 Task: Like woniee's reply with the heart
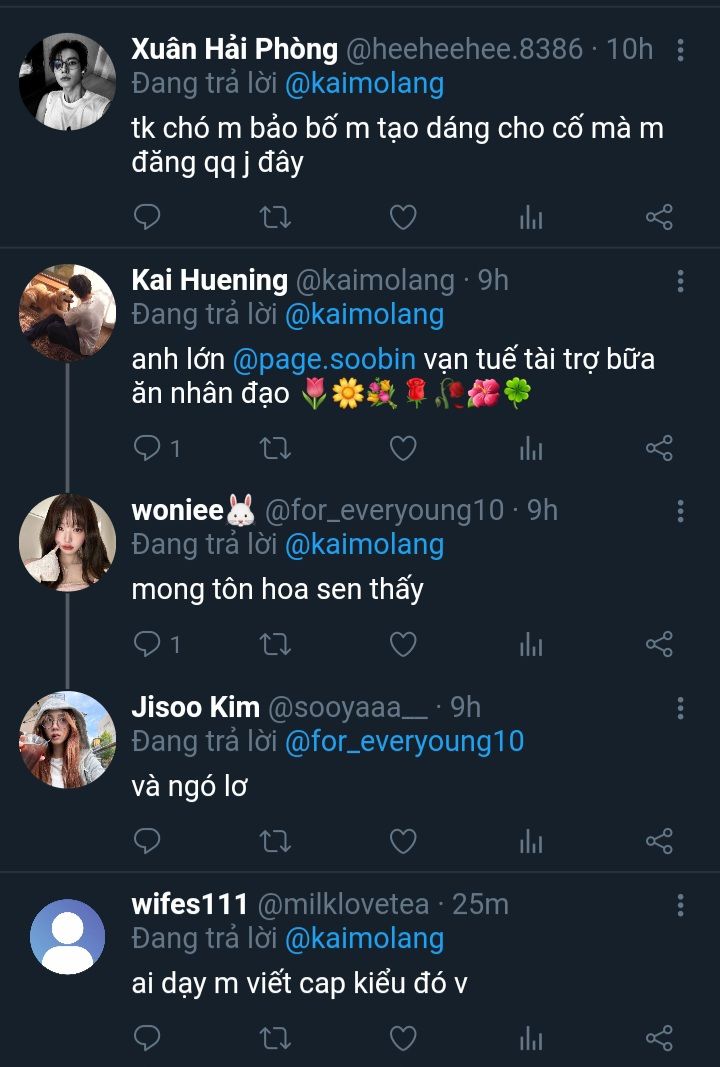(x=403, y=645)
